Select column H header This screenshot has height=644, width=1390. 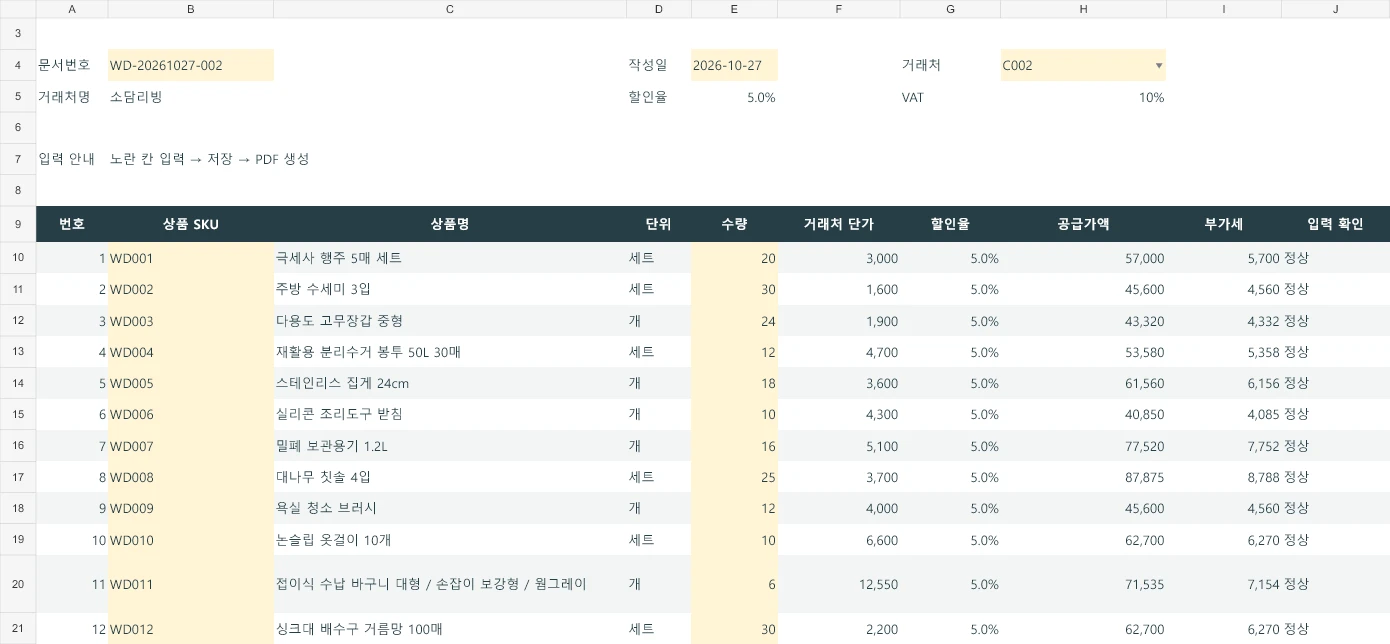coord(1083,9)
